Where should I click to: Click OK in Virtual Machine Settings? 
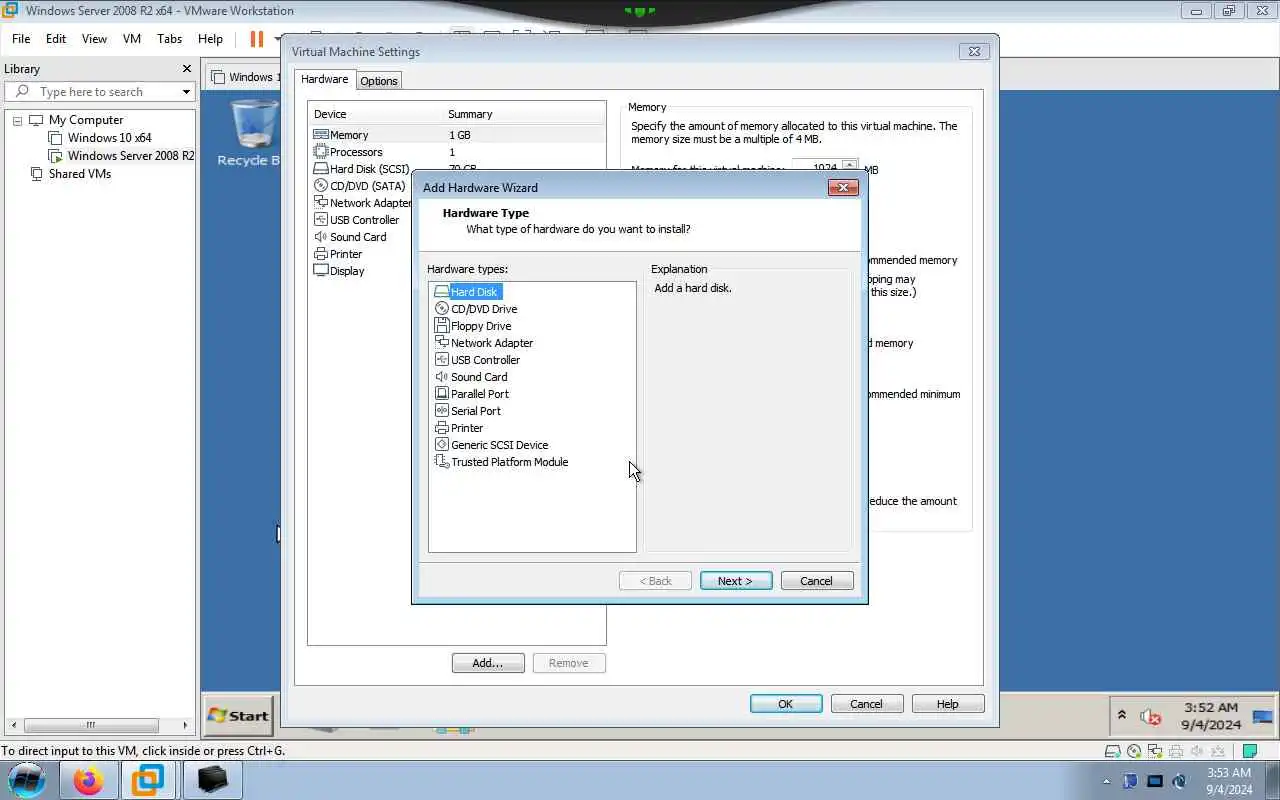coord(786,704)
